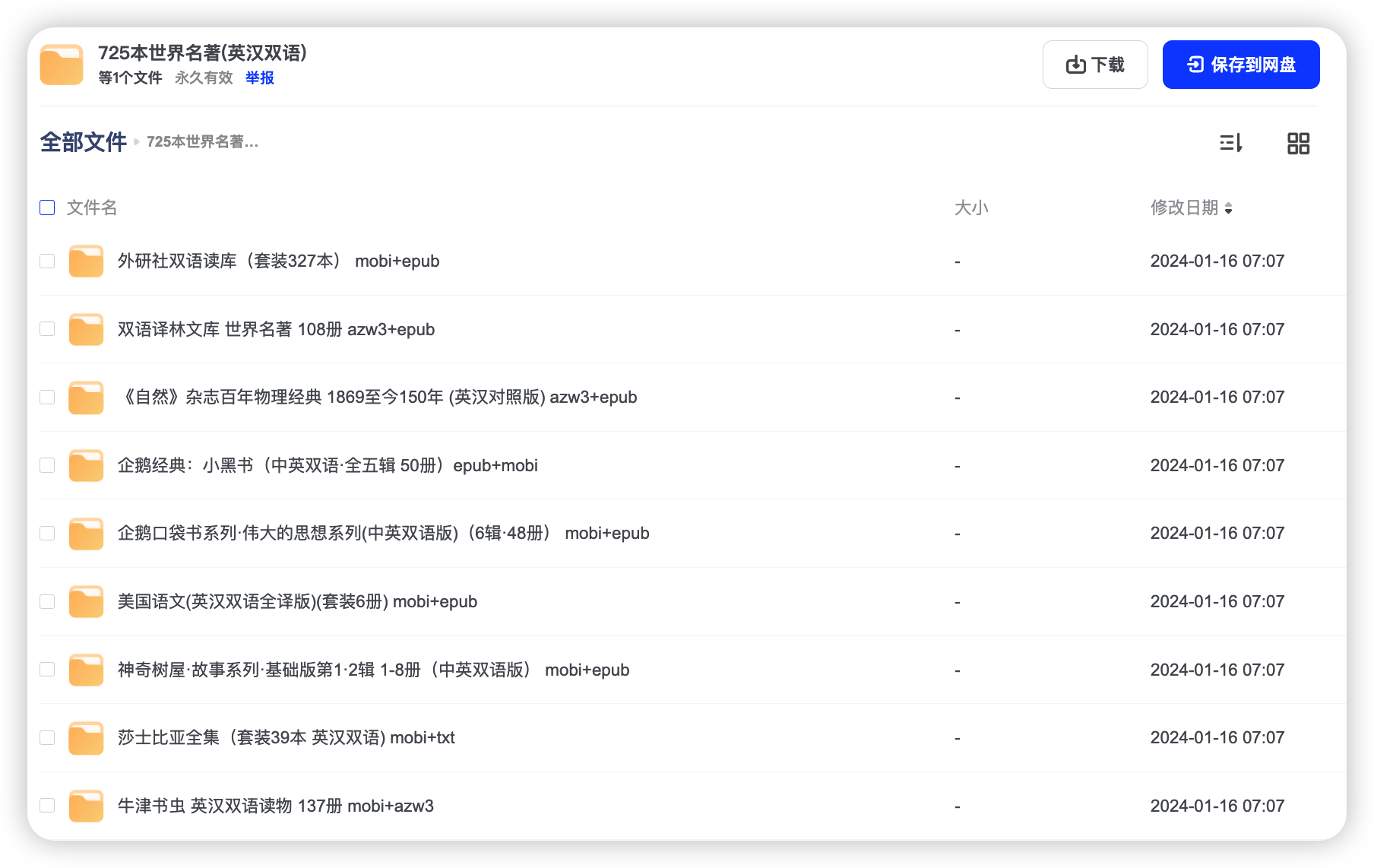
Task: Open folder 企鹅口袋书系列·伟大的思想系列
Action: pos(383,533)
